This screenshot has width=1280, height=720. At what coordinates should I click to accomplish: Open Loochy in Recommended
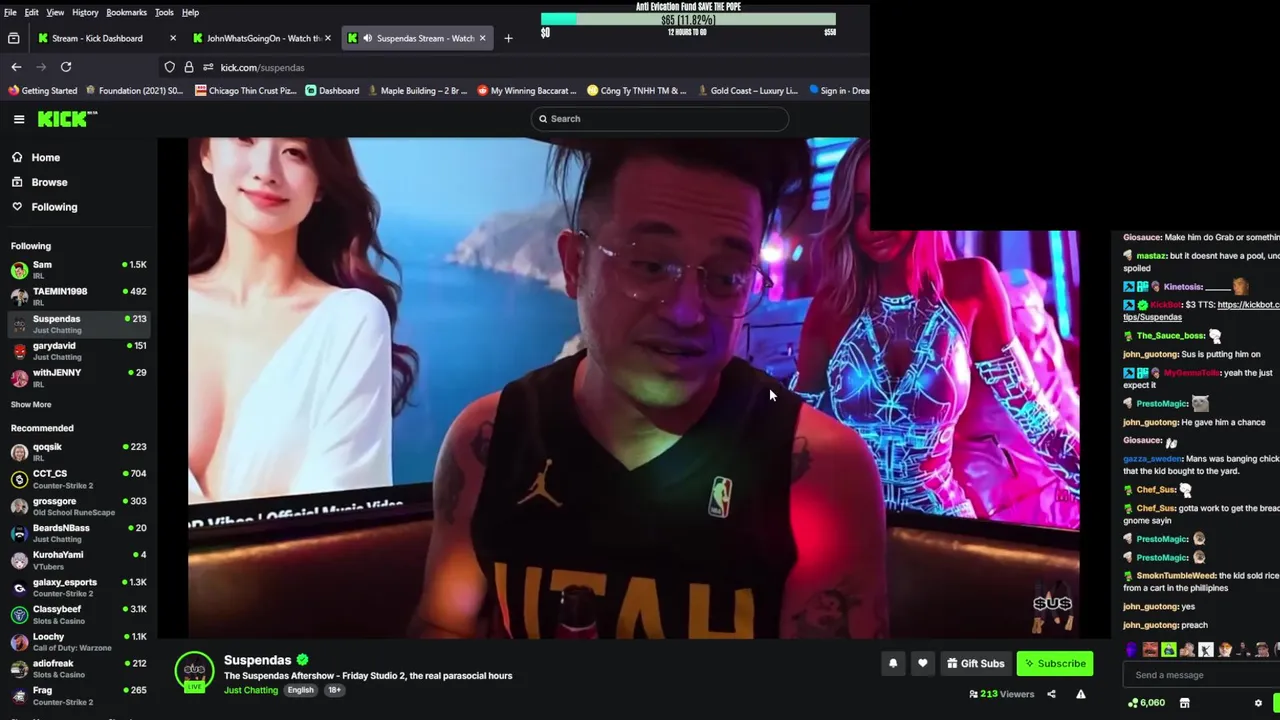(78, 641)
